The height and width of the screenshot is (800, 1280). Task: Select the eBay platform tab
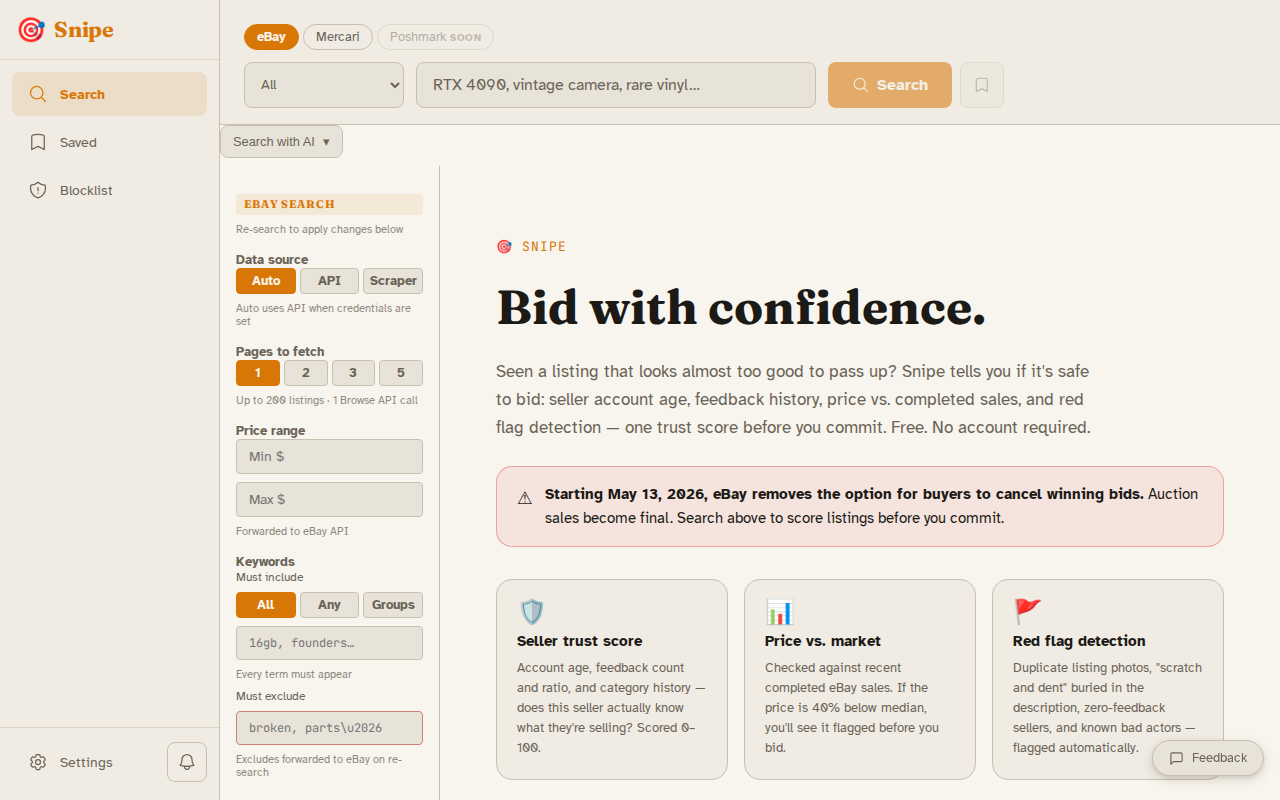271,37
